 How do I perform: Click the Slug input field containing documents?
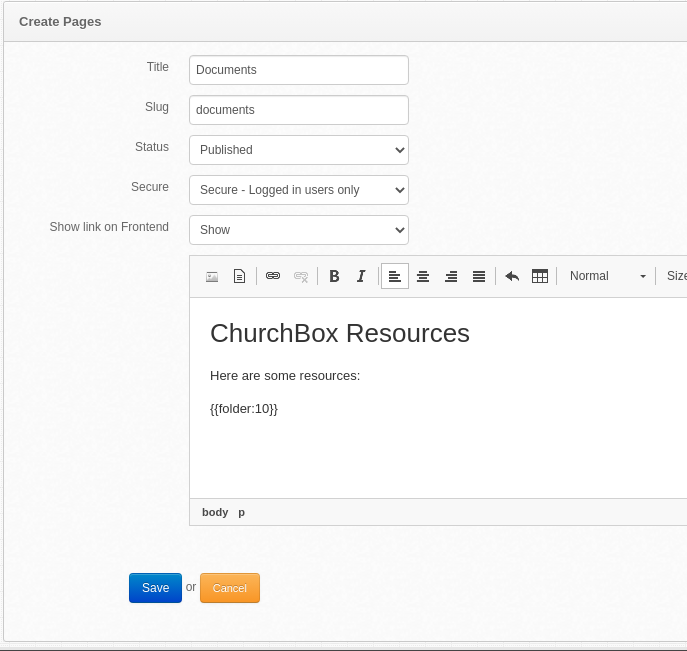(x=299, y=110)
